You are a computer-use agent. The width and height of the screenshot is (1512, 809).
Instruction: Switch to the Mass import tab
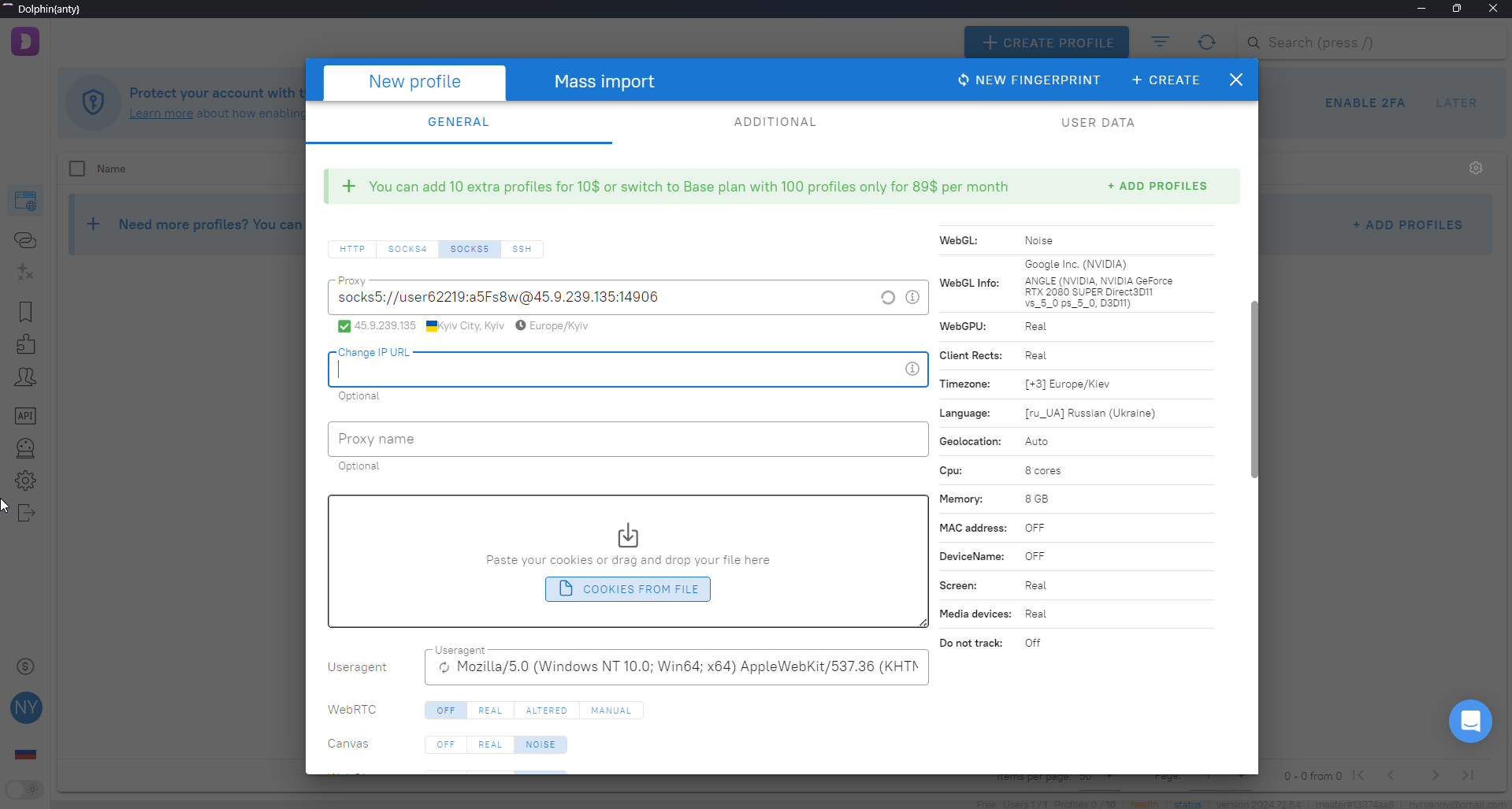coord(604,82)
